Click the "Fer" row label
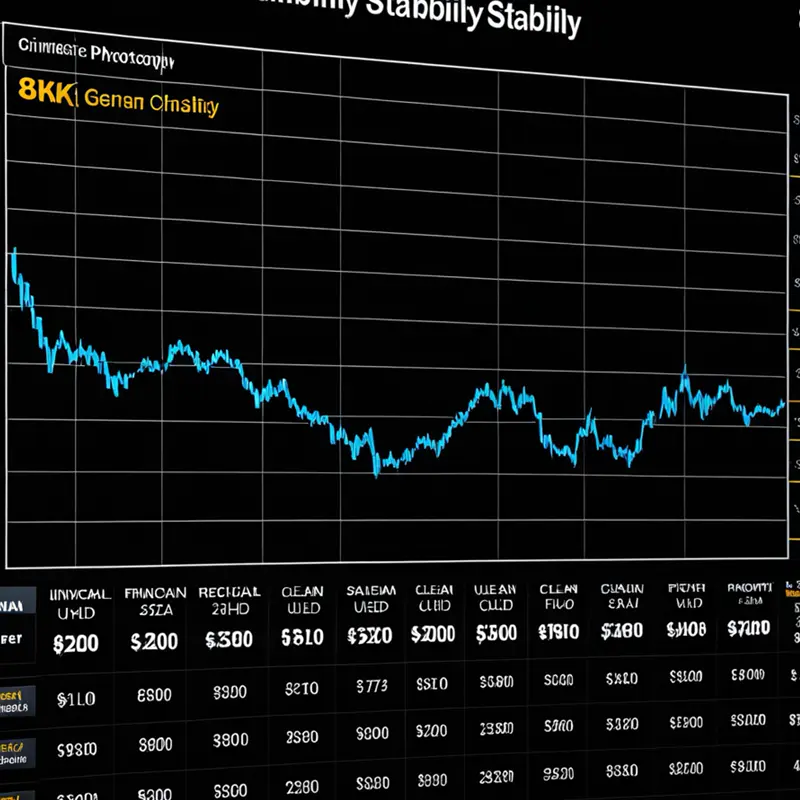 [12, 639]
